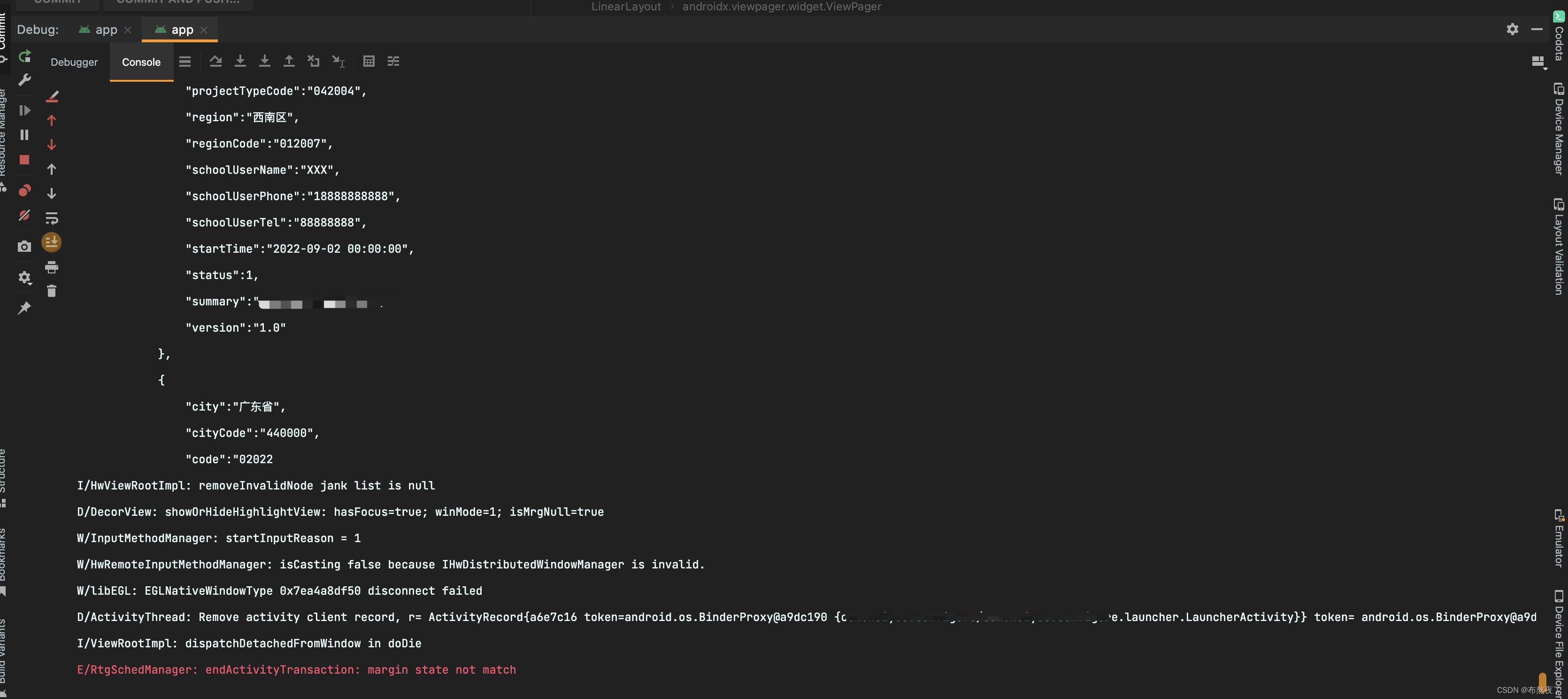Open layout settings dropdown at top right

click(x=1537, y=62)
